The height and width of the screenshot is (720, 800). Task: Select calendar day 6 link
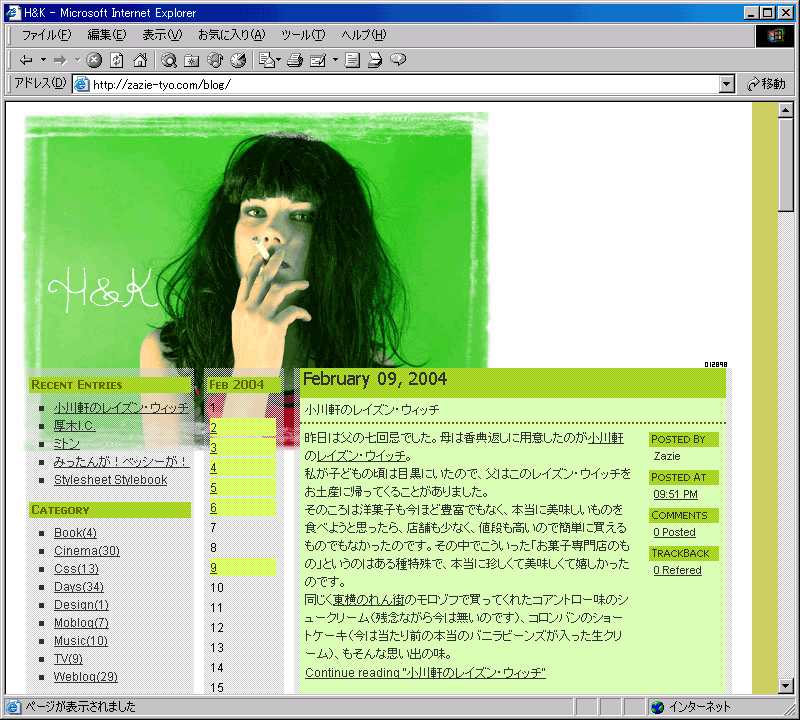213,508
